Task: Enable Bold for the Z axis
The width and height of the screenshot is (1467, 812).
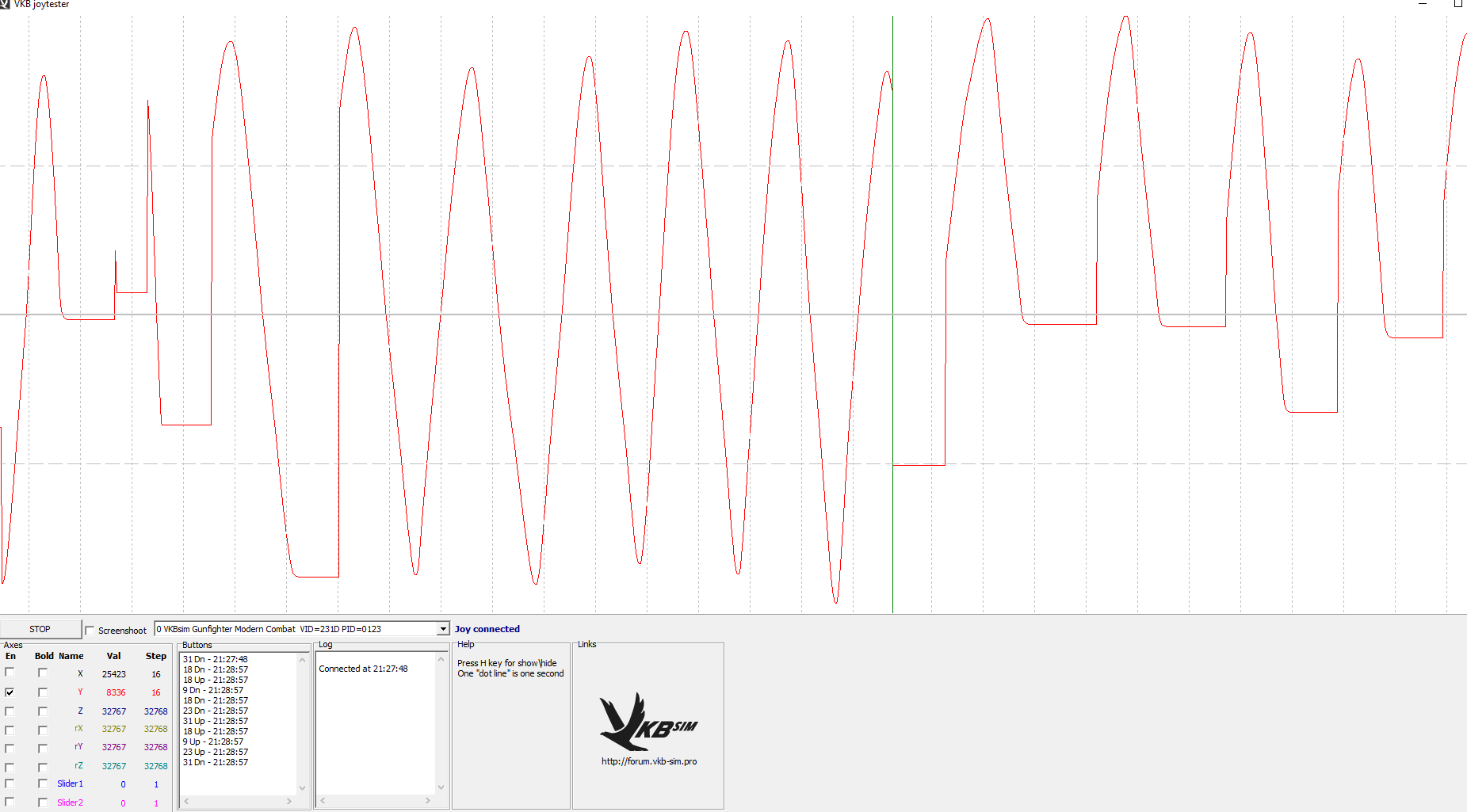Action: [43, 711]
